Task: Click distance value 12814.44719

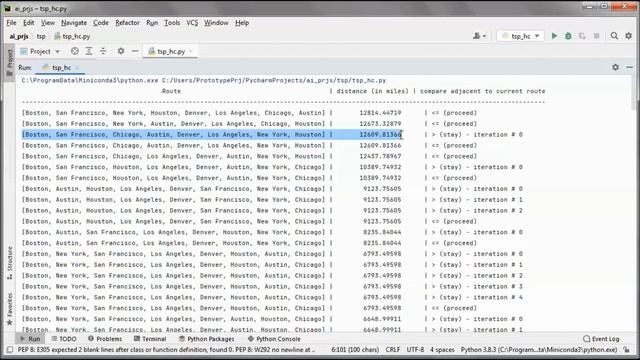Action: [x=380, y=113]
